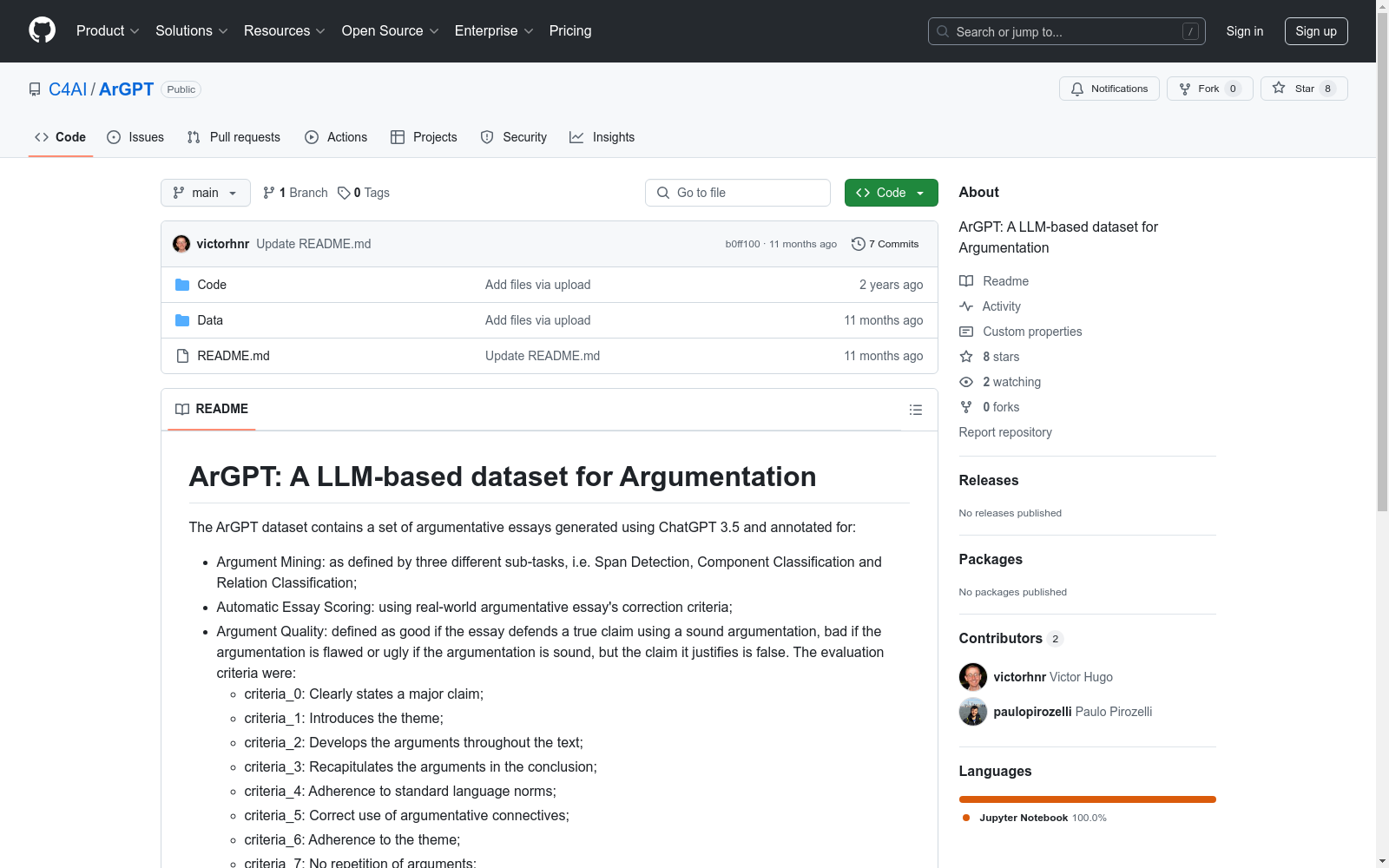Switch to the Security tab
The height and width of the screenshot is (868, 1389).
pos(514,137)
